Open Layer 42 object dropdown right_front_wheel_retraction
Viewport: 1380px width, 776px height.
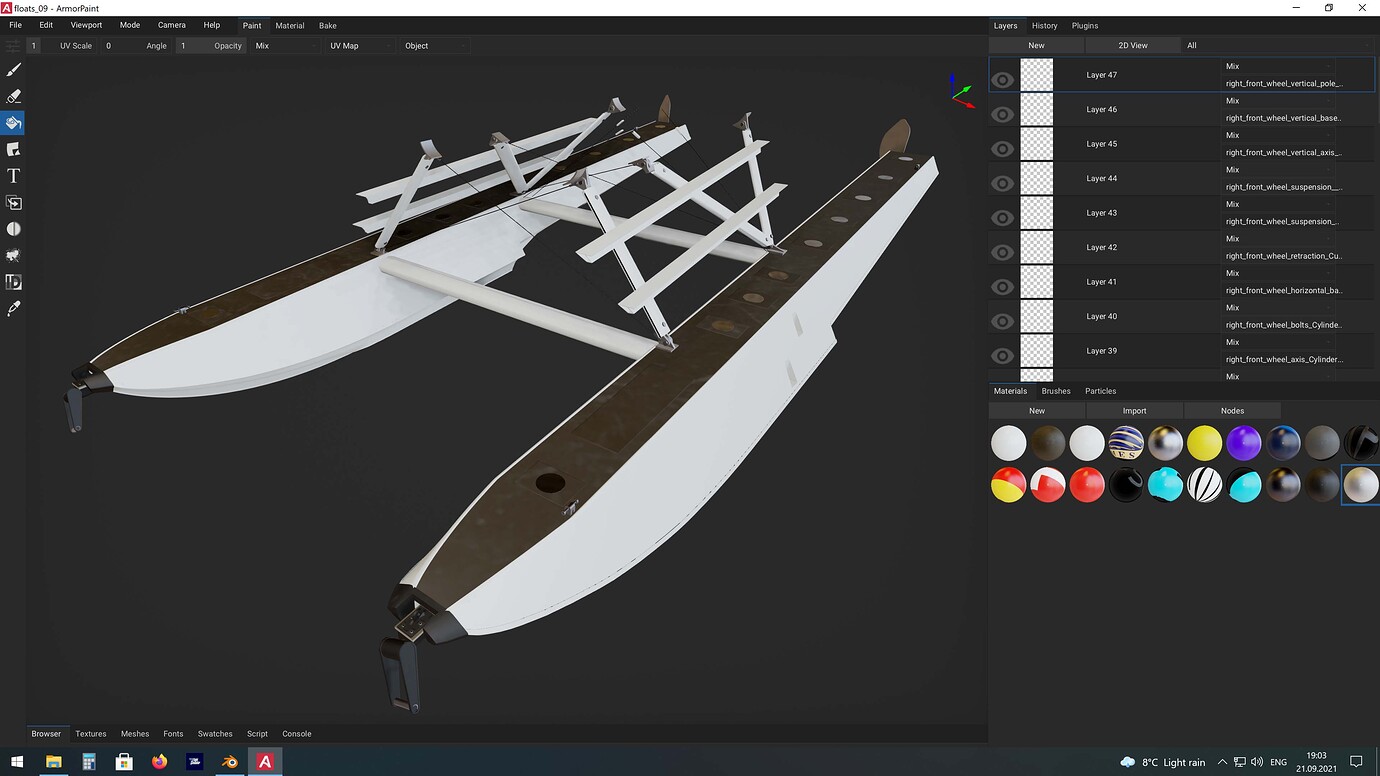point(1284,256)
